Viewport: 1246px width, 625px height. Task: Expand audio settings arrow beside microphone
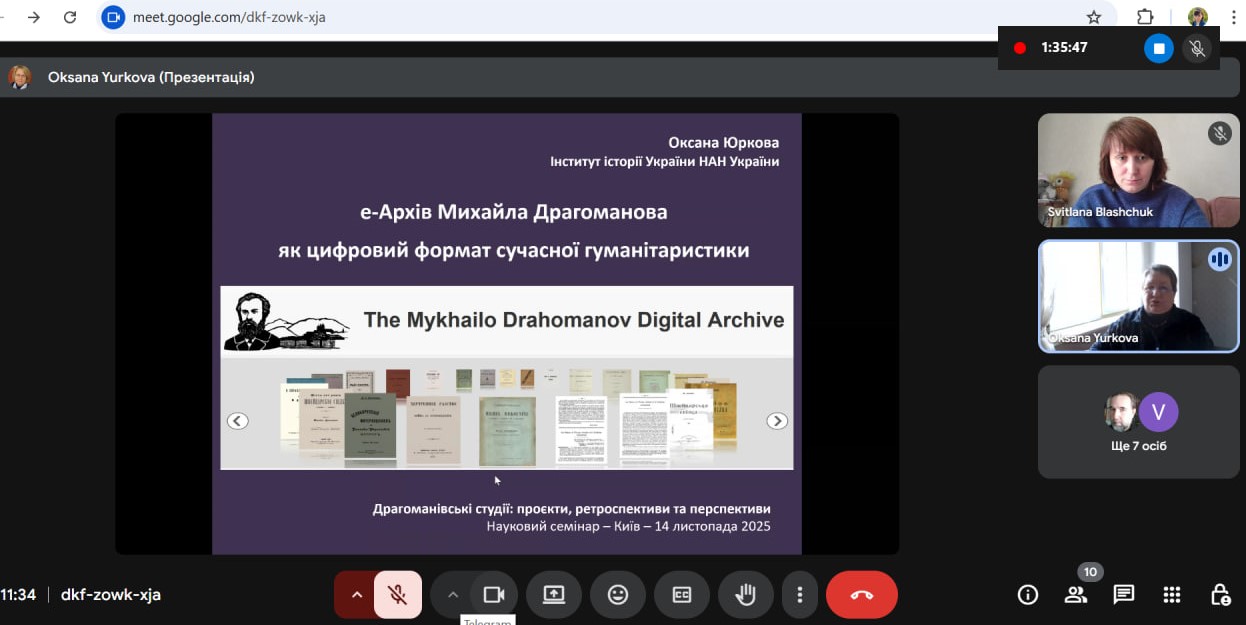(x=356, y=595)
